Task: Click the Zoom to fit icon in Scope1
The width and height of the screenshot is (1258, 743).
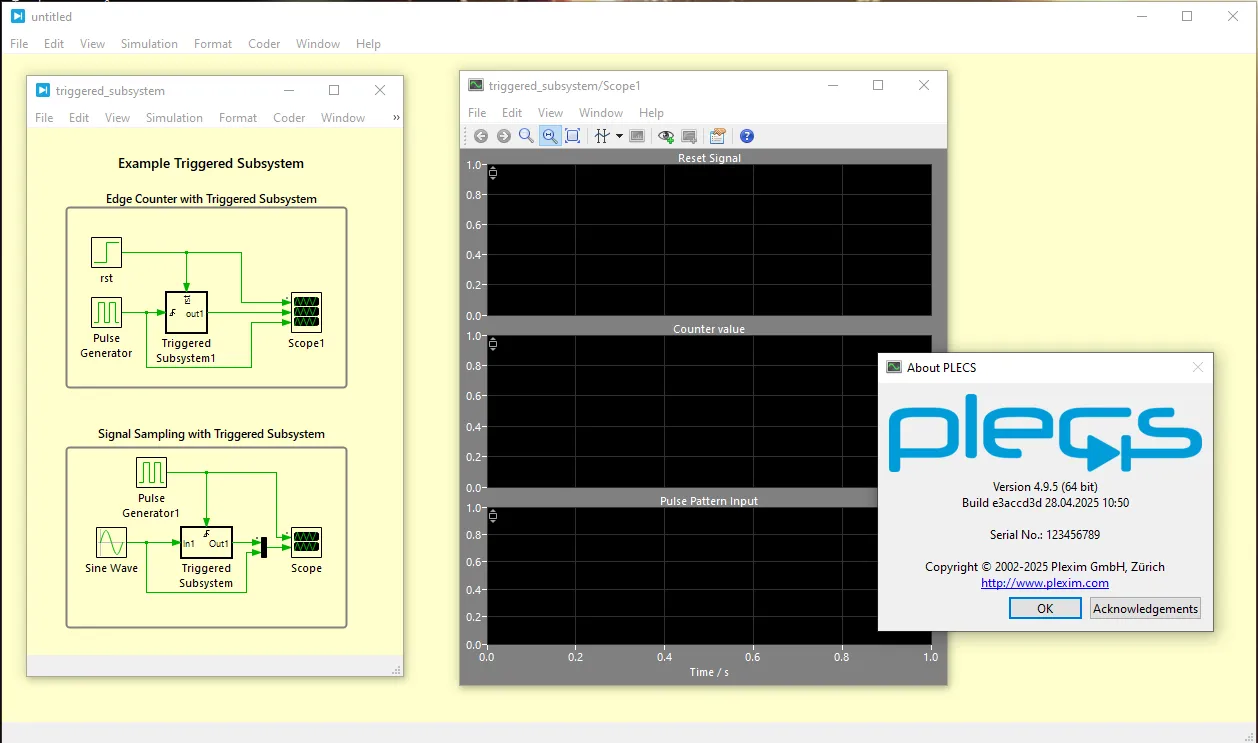Action: coord(572,136)
